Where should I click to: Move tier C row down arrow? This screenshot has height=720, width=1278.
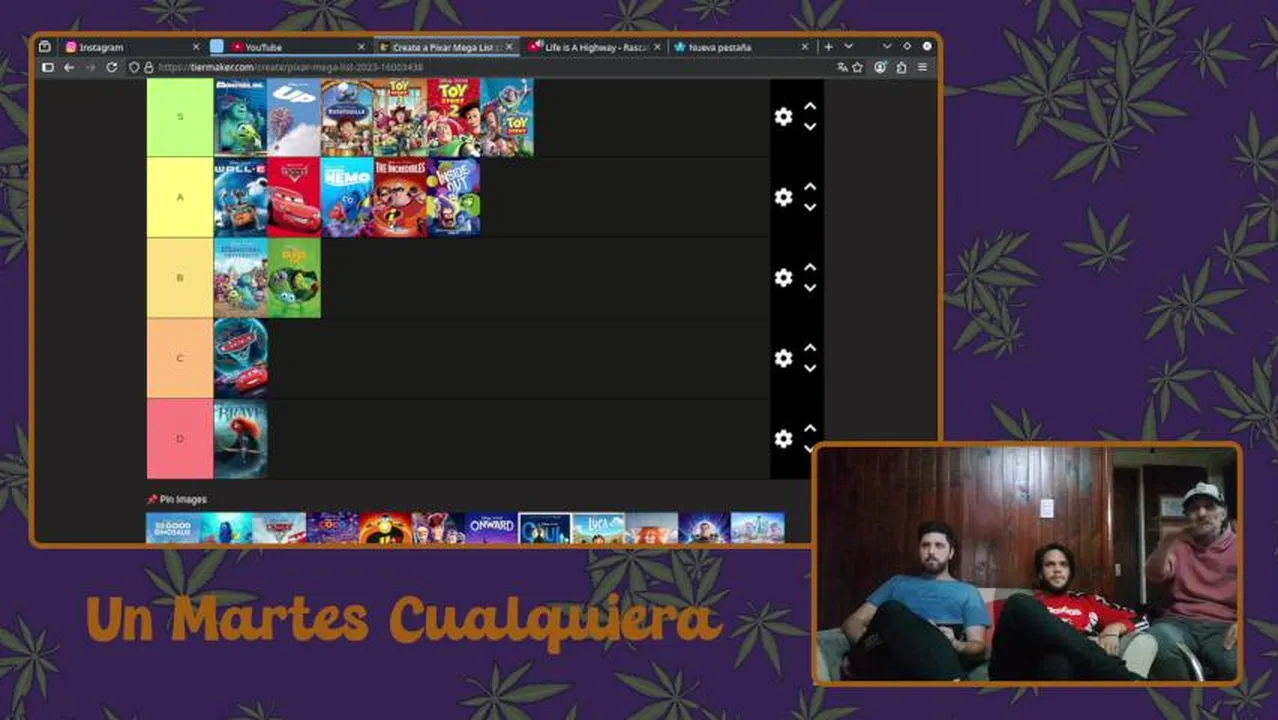click(810, 368)
